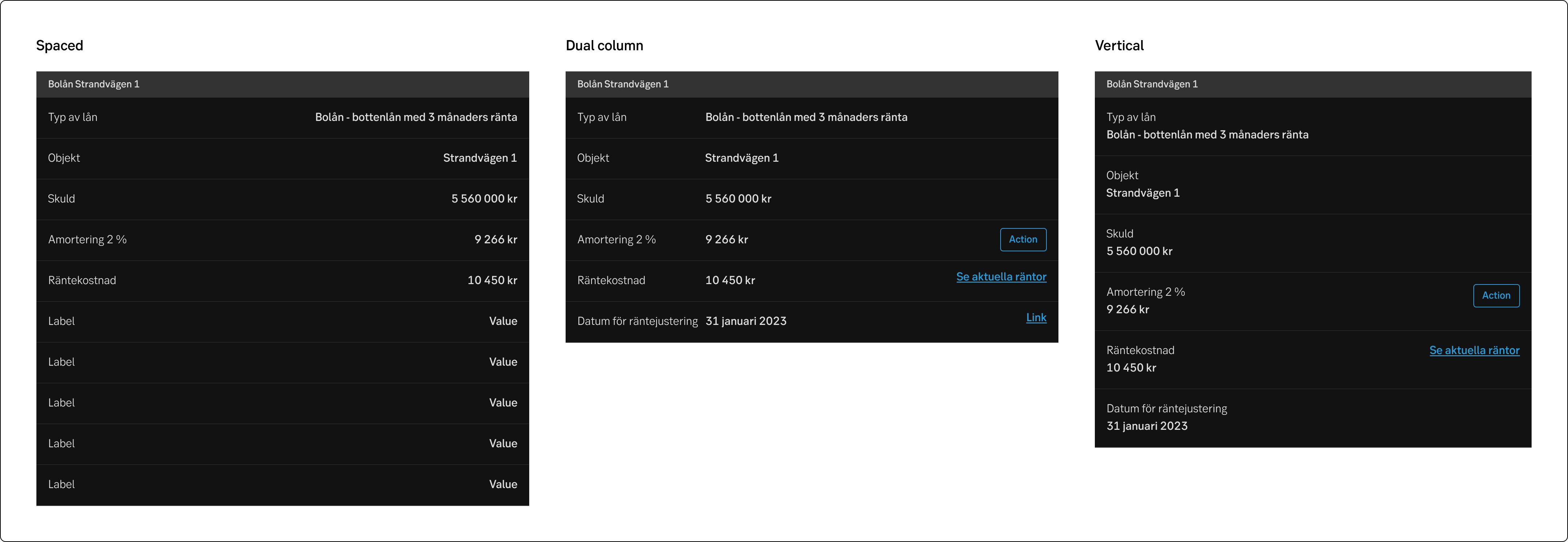Click the Action button in the rightmost card
This screenshot has width=1568, height=542.
tap(1496, 295)
